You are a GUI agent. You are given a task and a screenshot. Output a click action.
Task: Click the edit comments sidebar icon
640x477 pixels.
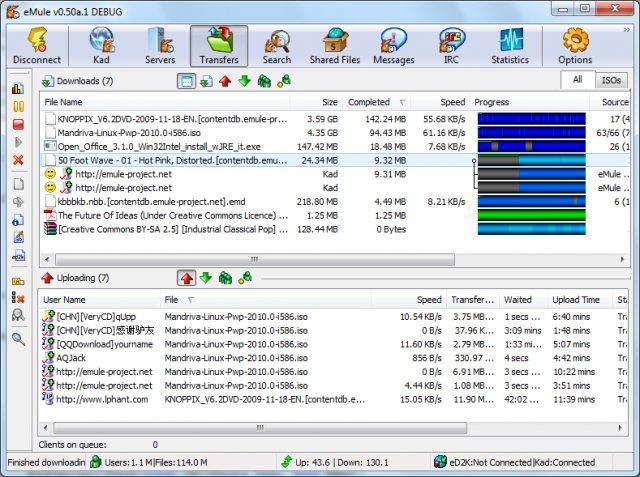(x=19, y=237)
